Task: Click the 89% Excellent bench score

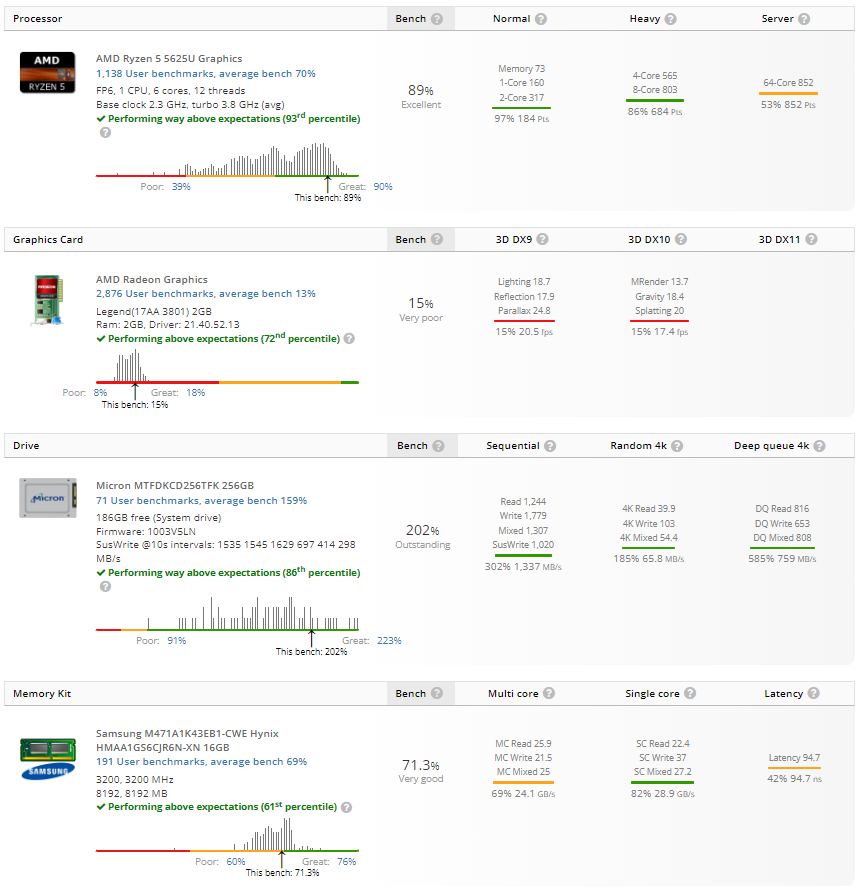Action: click(421, 96)
